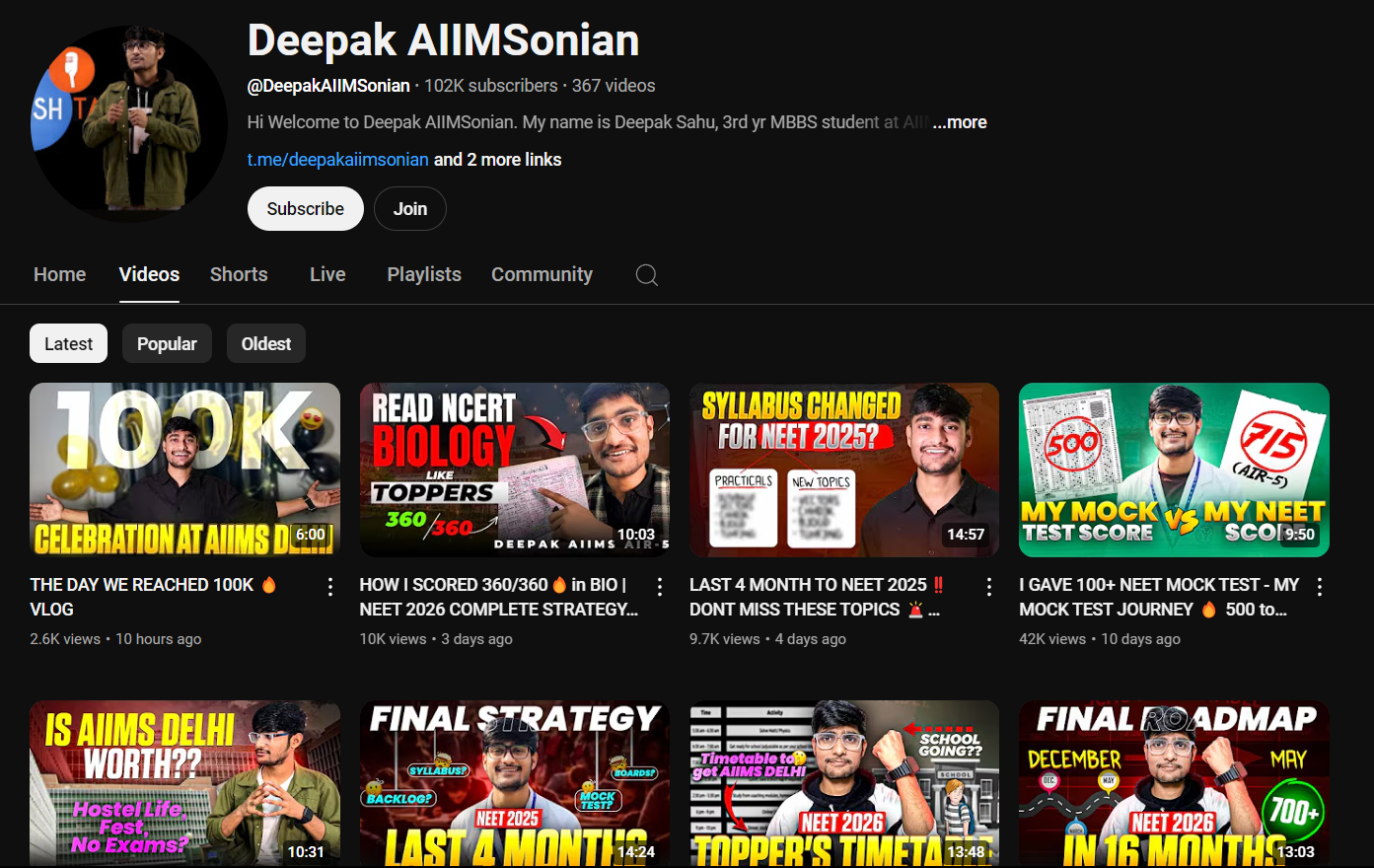Click '42K views • 10 days ago' text

point(1100,639)
